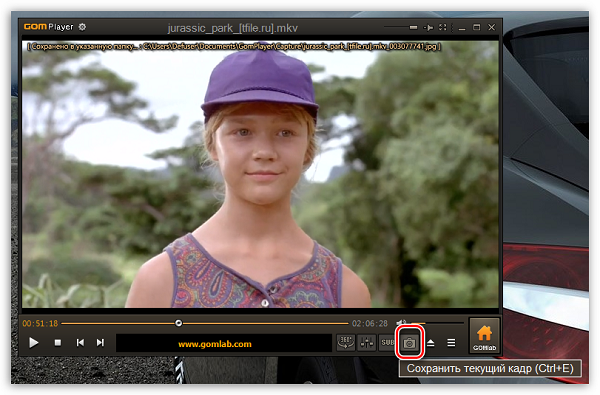Click the play button
Screen dimensions: 600x395
click(34, 343)
